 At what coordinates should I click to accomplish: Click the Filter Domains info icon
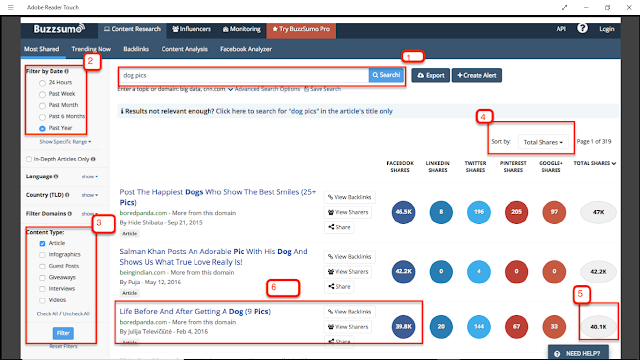[69, 213]
